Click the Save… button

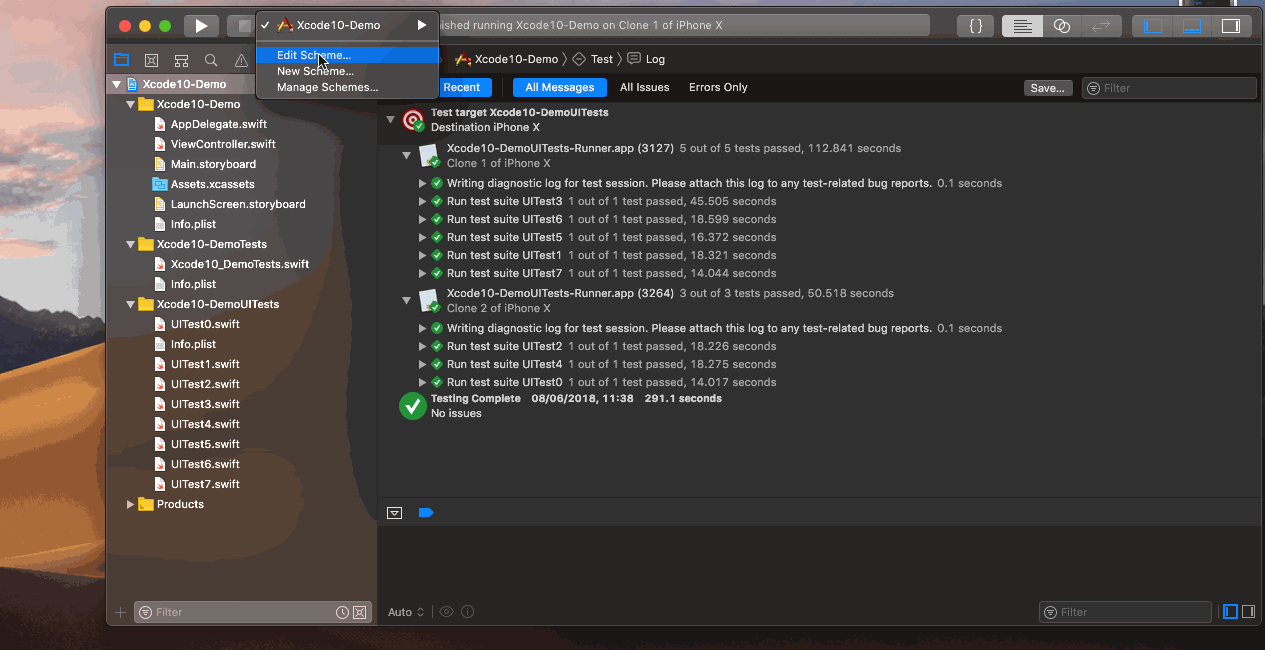coord(1047,88)
